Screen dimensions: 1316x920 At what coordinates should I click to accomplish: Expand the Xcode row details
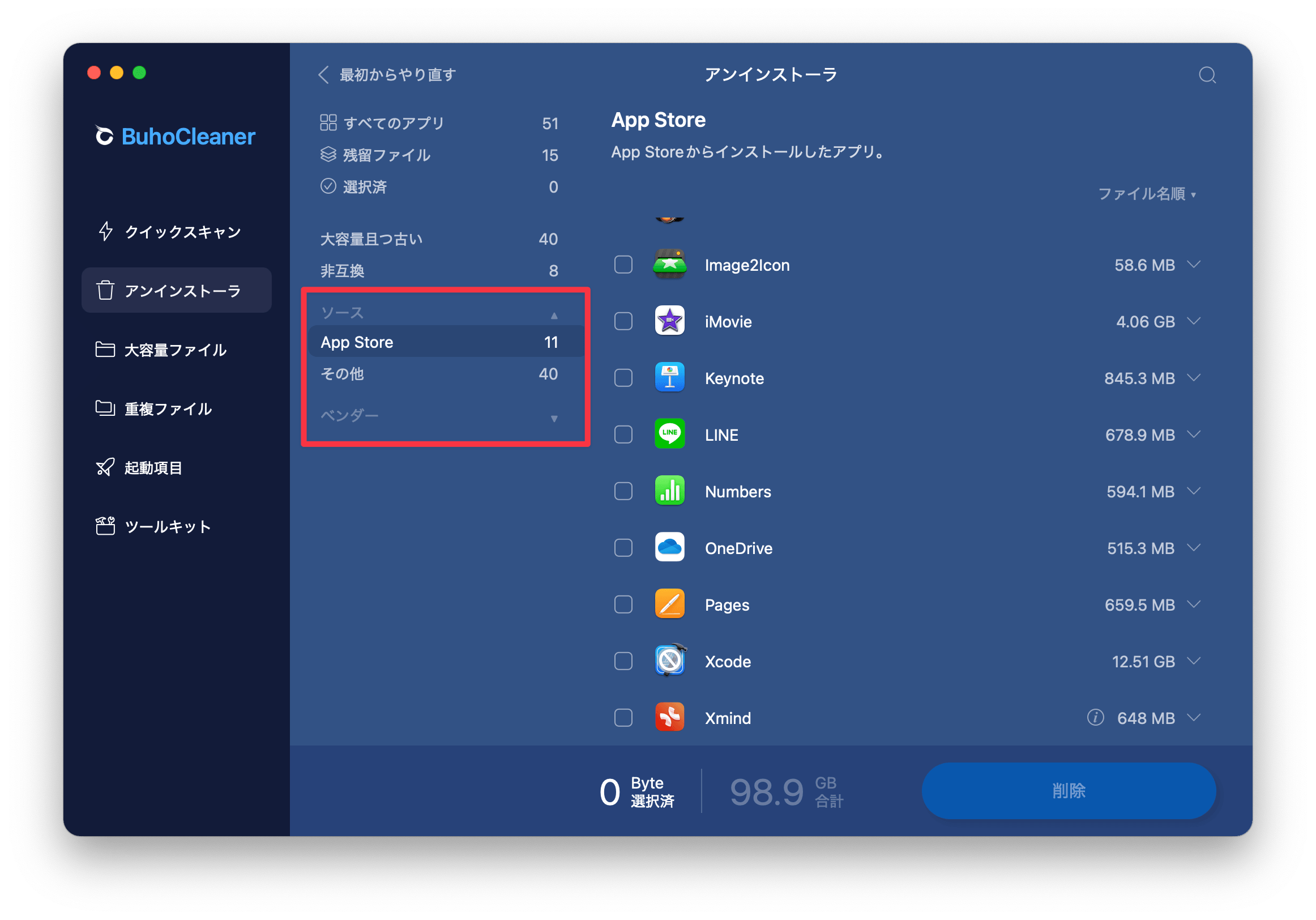point(1193,661)
